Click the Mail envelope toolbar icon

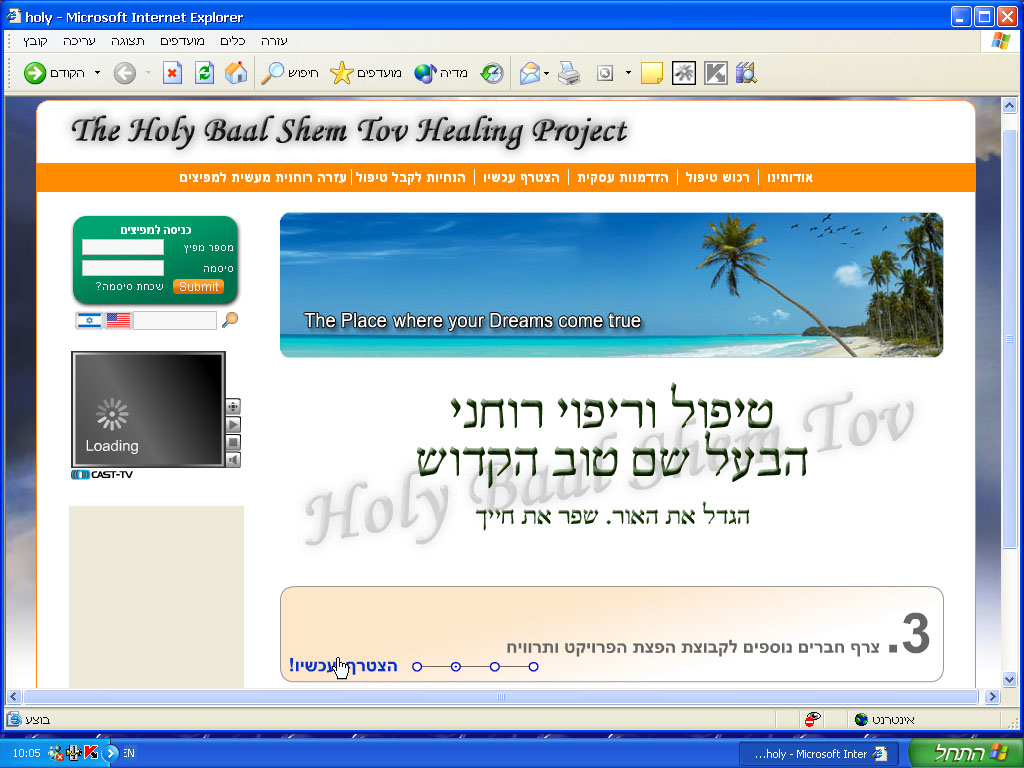(530, 73)
